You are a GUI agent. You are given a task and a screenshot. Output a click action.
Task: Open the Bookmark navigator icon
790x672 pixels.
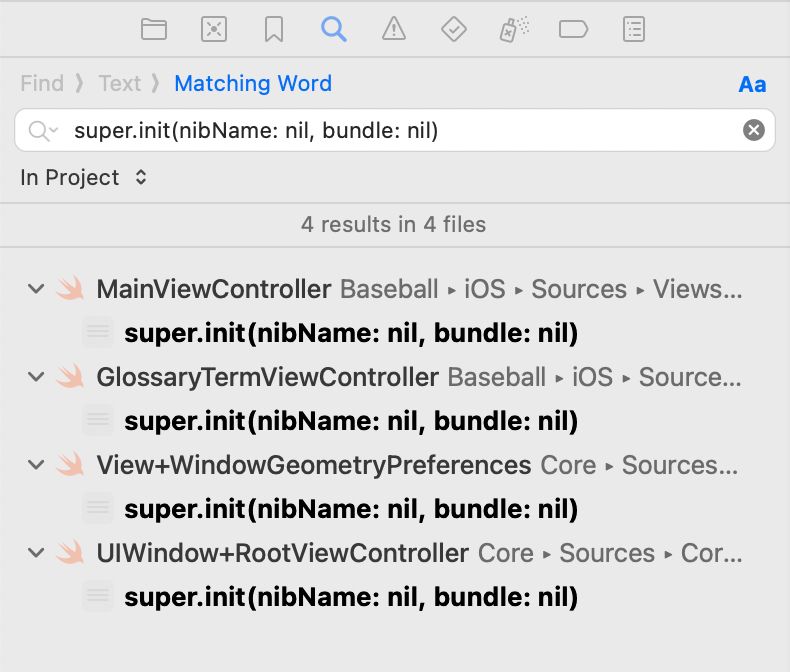(274, 29)
